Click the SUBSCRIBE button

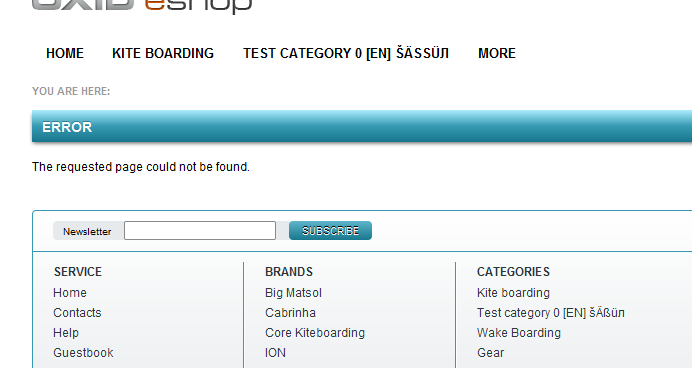click(x=330, y=231)
